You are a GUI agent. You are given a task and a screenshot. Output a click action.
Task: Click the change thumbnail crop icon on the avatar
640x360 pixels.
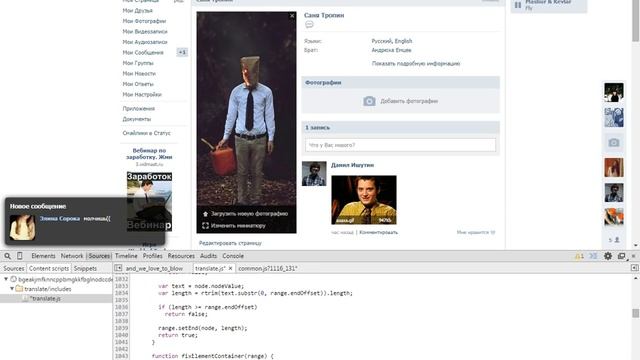click(205, 225)
